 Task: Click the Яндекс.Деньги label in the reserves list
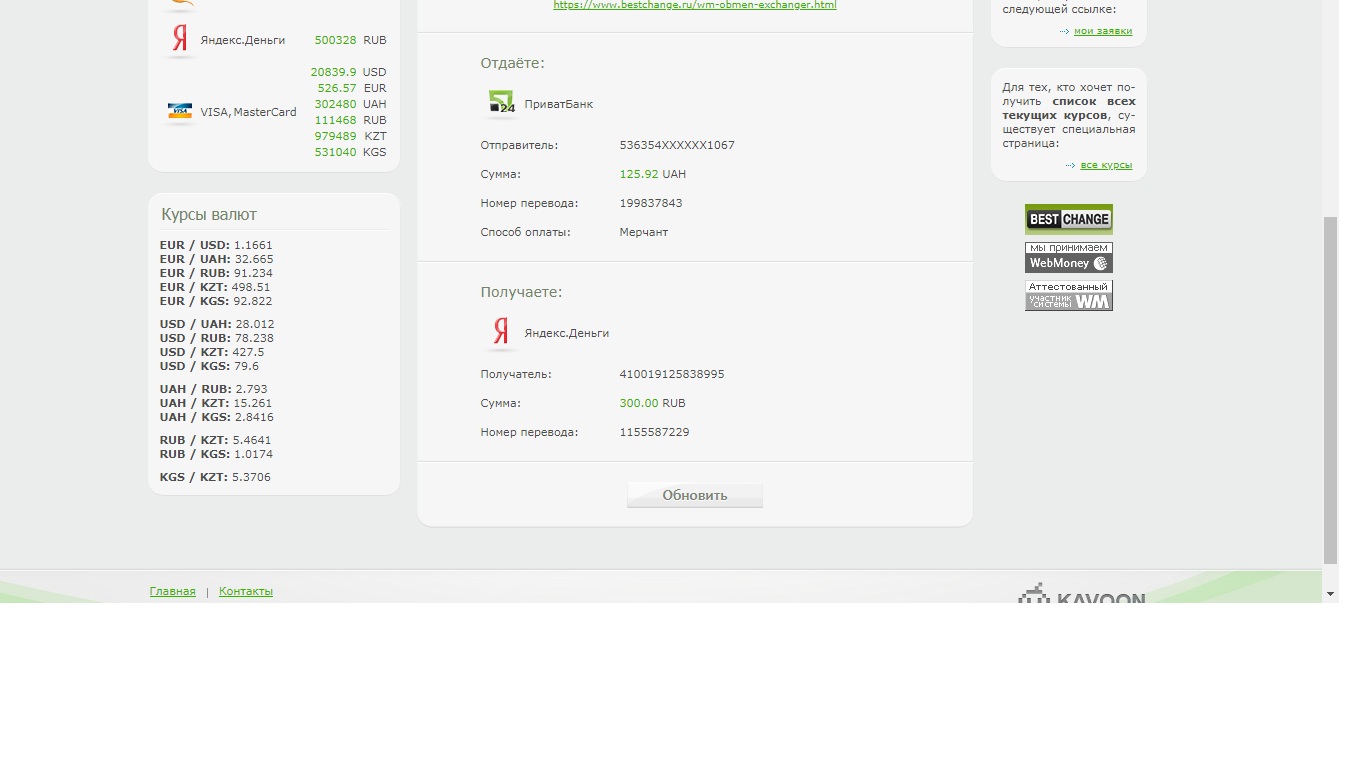(243, 40)
